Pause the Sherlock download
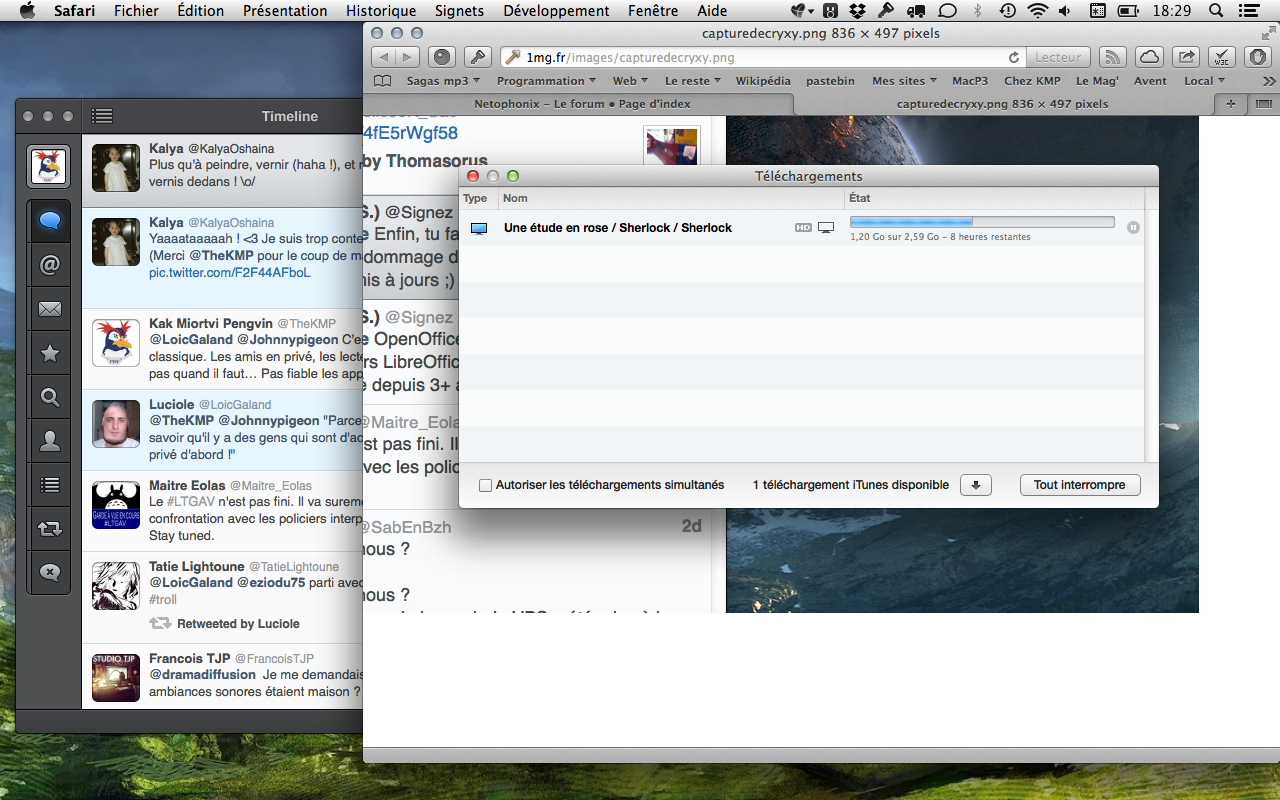Screen dimensions: 1280x800 point(1133,228)
